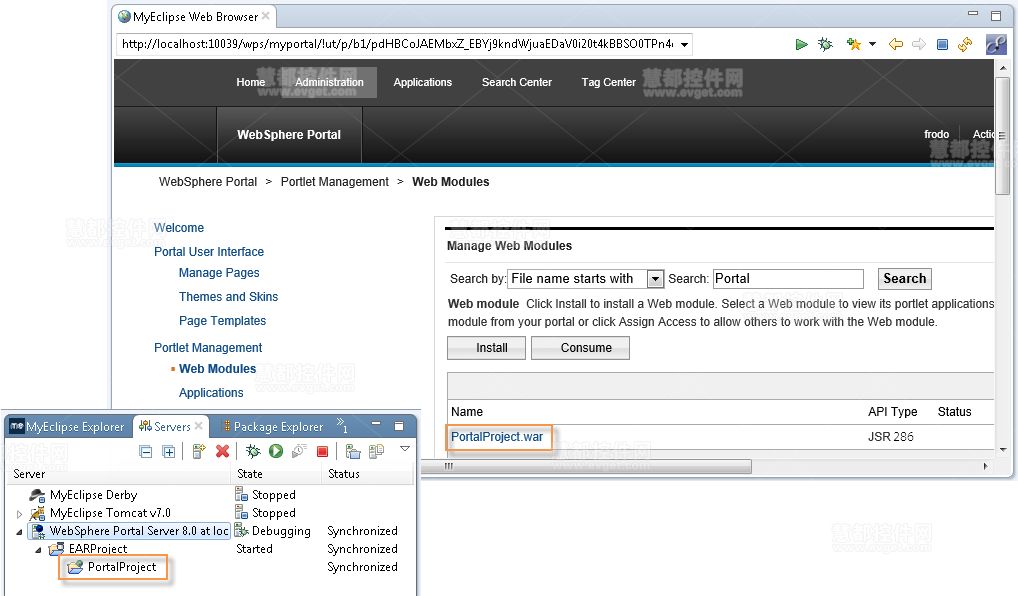
Task: Switch to Package Explorer tab
Action: (273, 427)
